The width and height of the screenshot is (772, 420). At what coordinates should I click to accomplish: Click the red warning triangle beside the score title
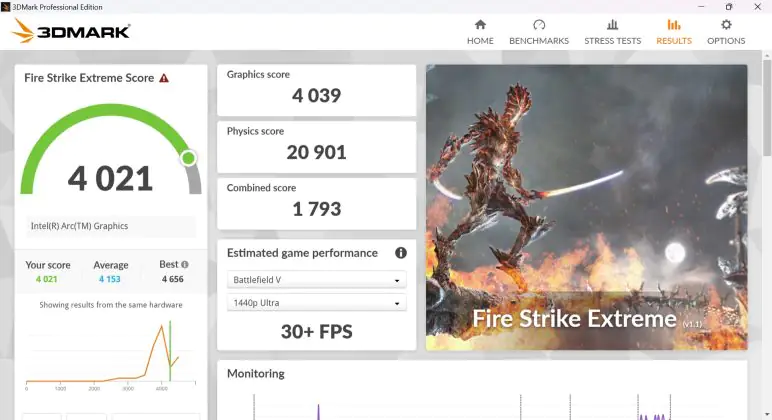tap(164, 78)
